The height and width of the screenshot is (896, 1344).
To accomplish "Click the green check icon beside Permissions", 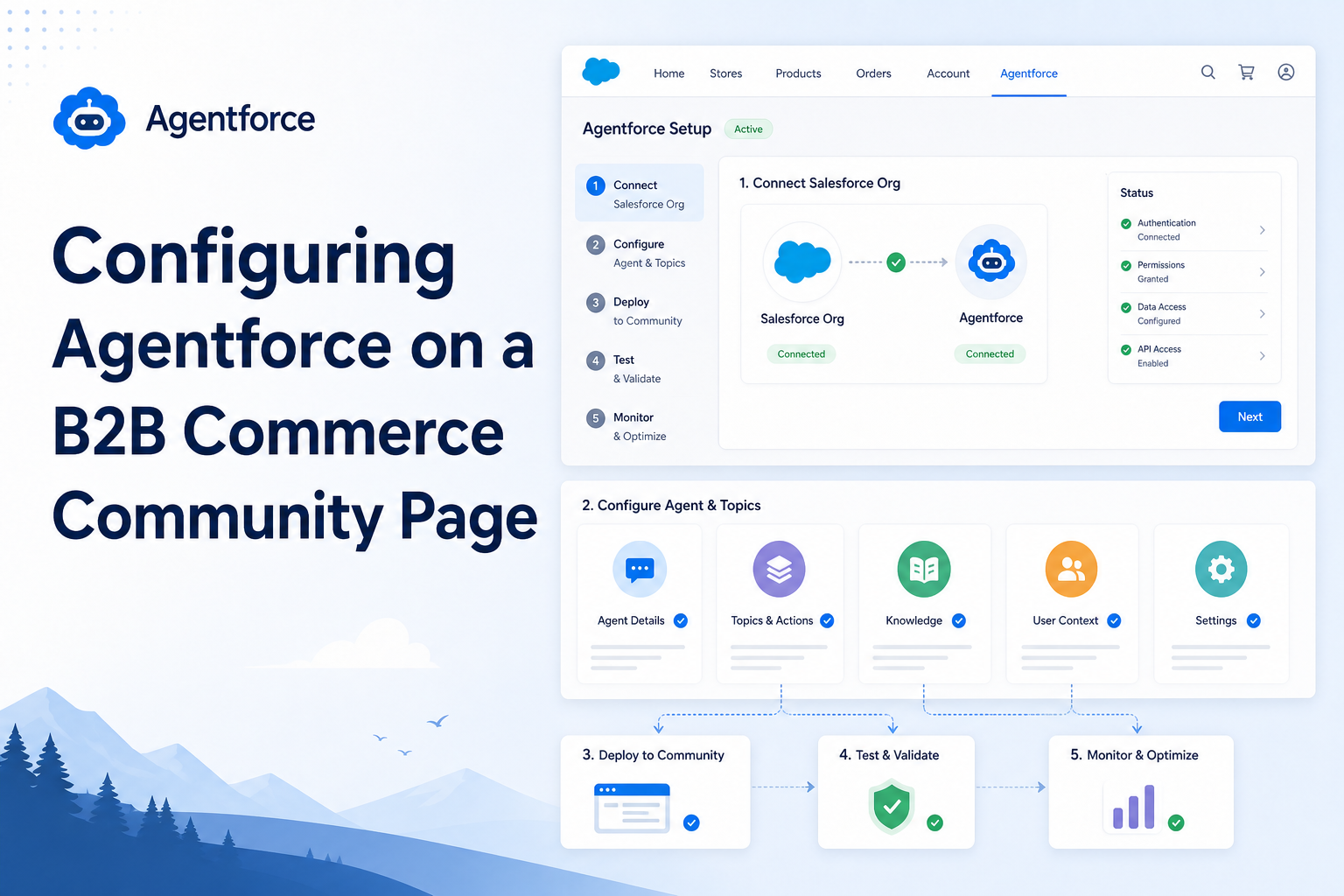I will pos(1126,266).
